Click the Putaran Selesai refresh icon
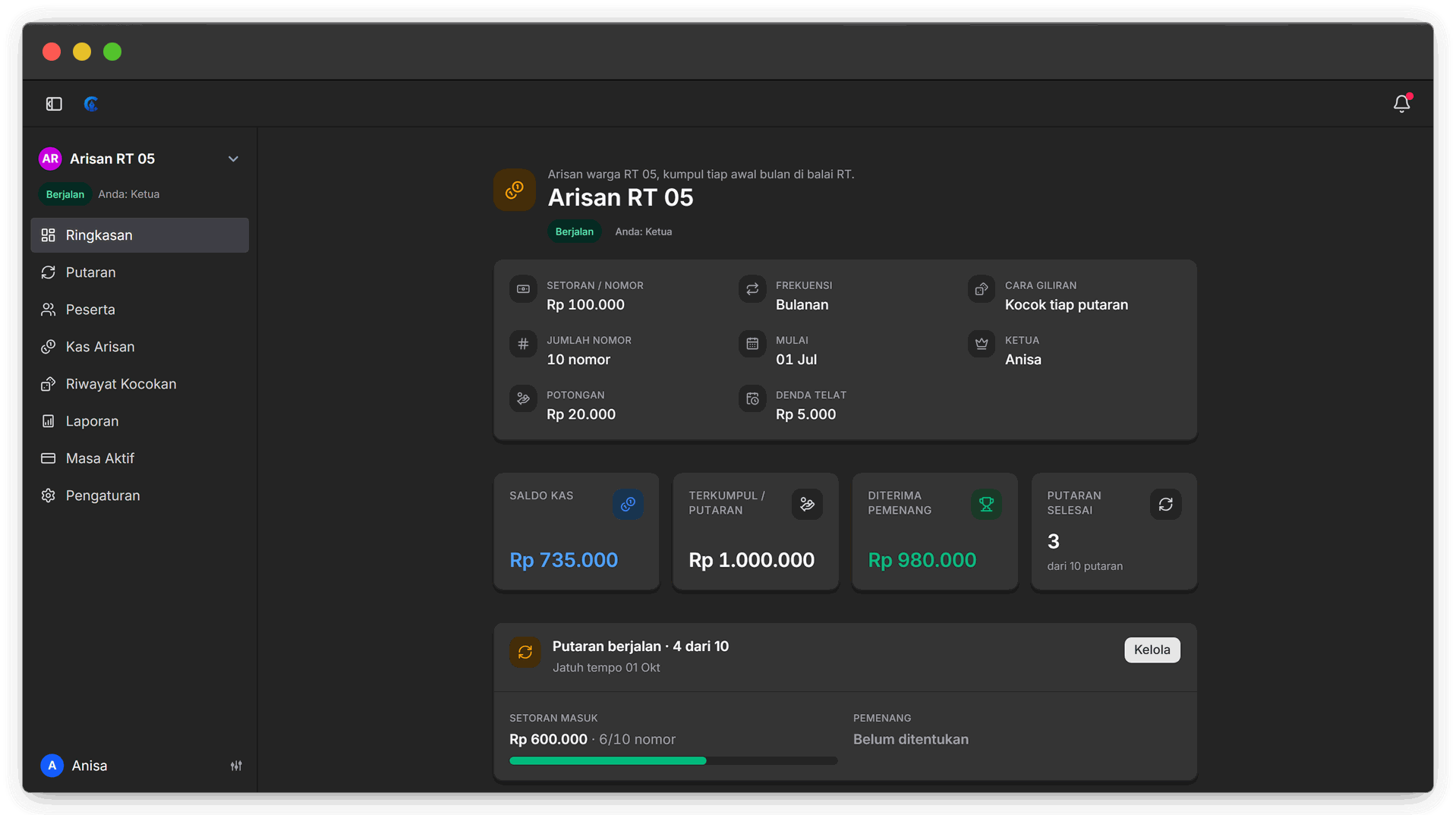The height and width of the screenshot is (815, 1456). point(1165,504)
